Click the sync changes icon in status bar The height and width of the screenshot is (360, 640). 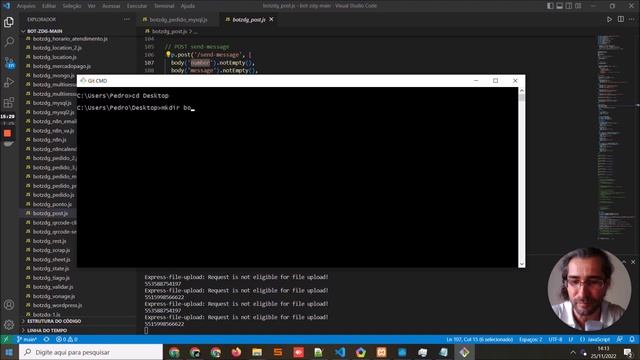coord(47,340)
